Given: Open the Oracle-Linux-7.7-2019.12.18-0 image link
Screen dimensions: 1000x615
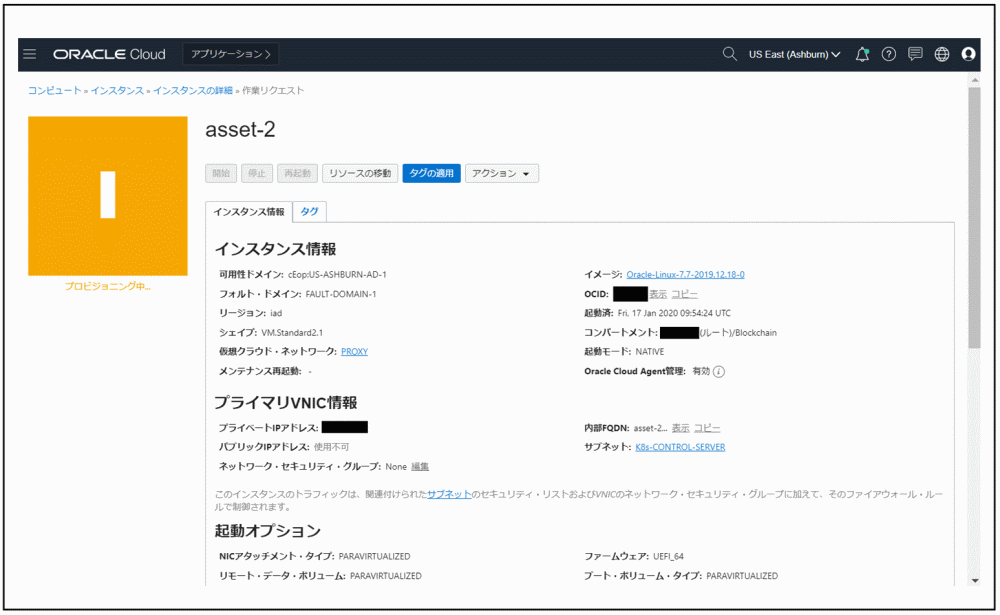Looking at the screenshot, I should (x=685, y=274).
